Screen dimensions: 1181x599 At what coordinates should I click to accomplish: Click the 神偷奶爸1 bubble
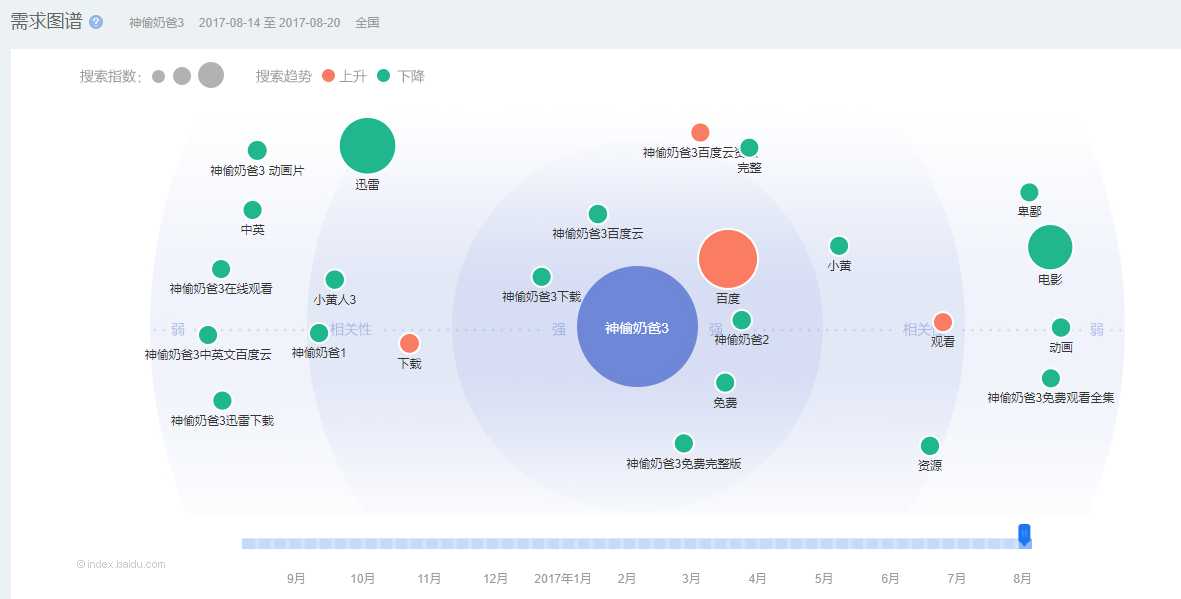click(x=319, y=332)
